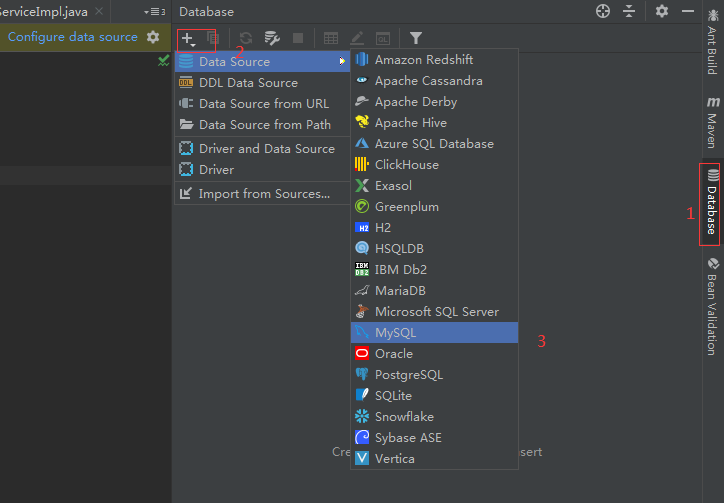Hide the Database panel with minus icon

[x=688, y=11]
